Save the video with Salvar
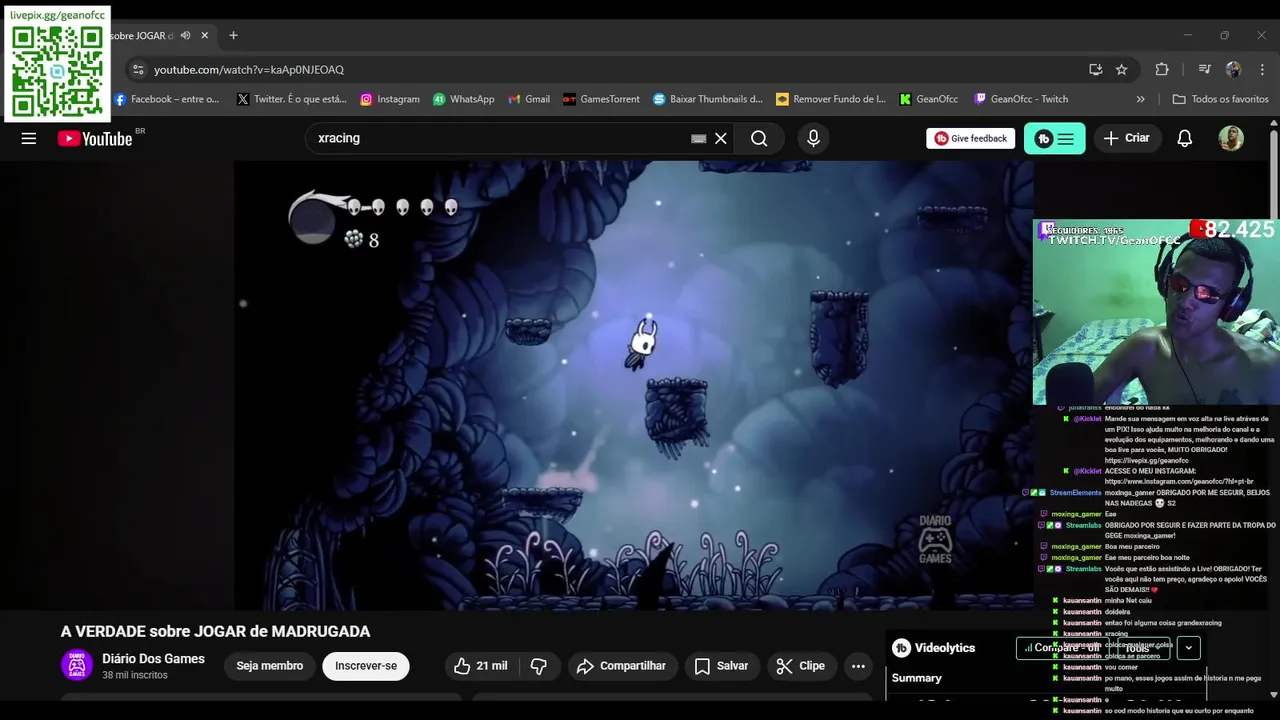This screenshot has height=720, width=1280. coord(722,666)
